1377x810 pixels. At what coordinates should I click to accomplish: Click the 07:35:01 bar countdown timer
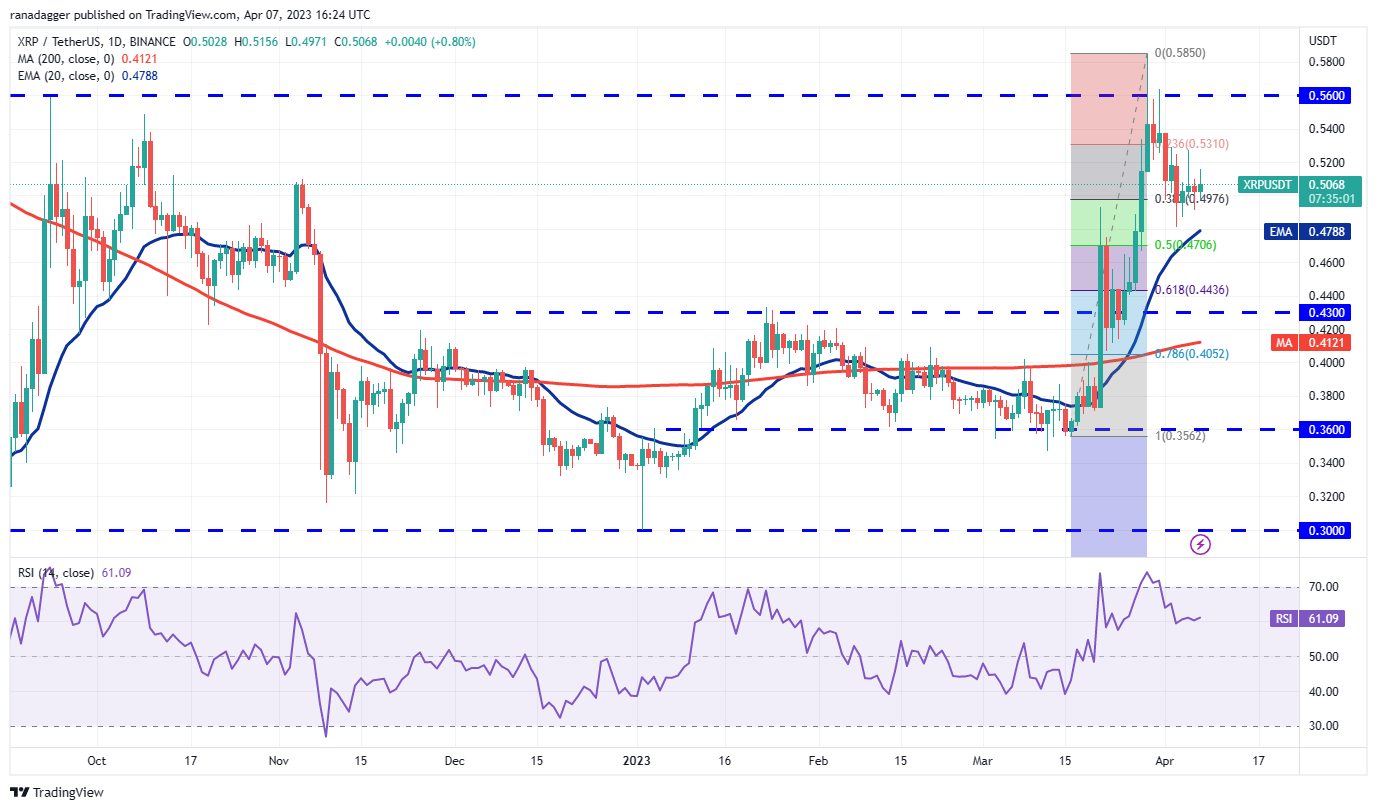tap(1330, 200)
